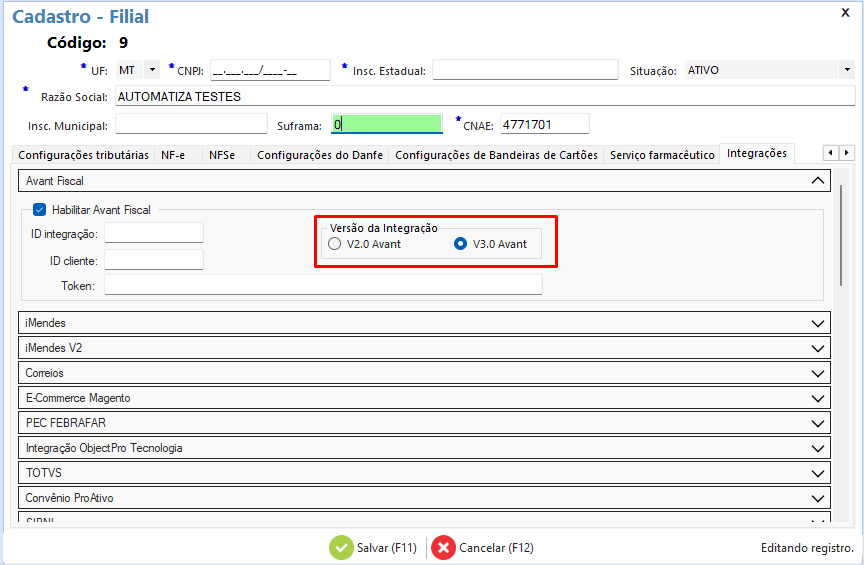Expand the Correios section

(819, 373)
